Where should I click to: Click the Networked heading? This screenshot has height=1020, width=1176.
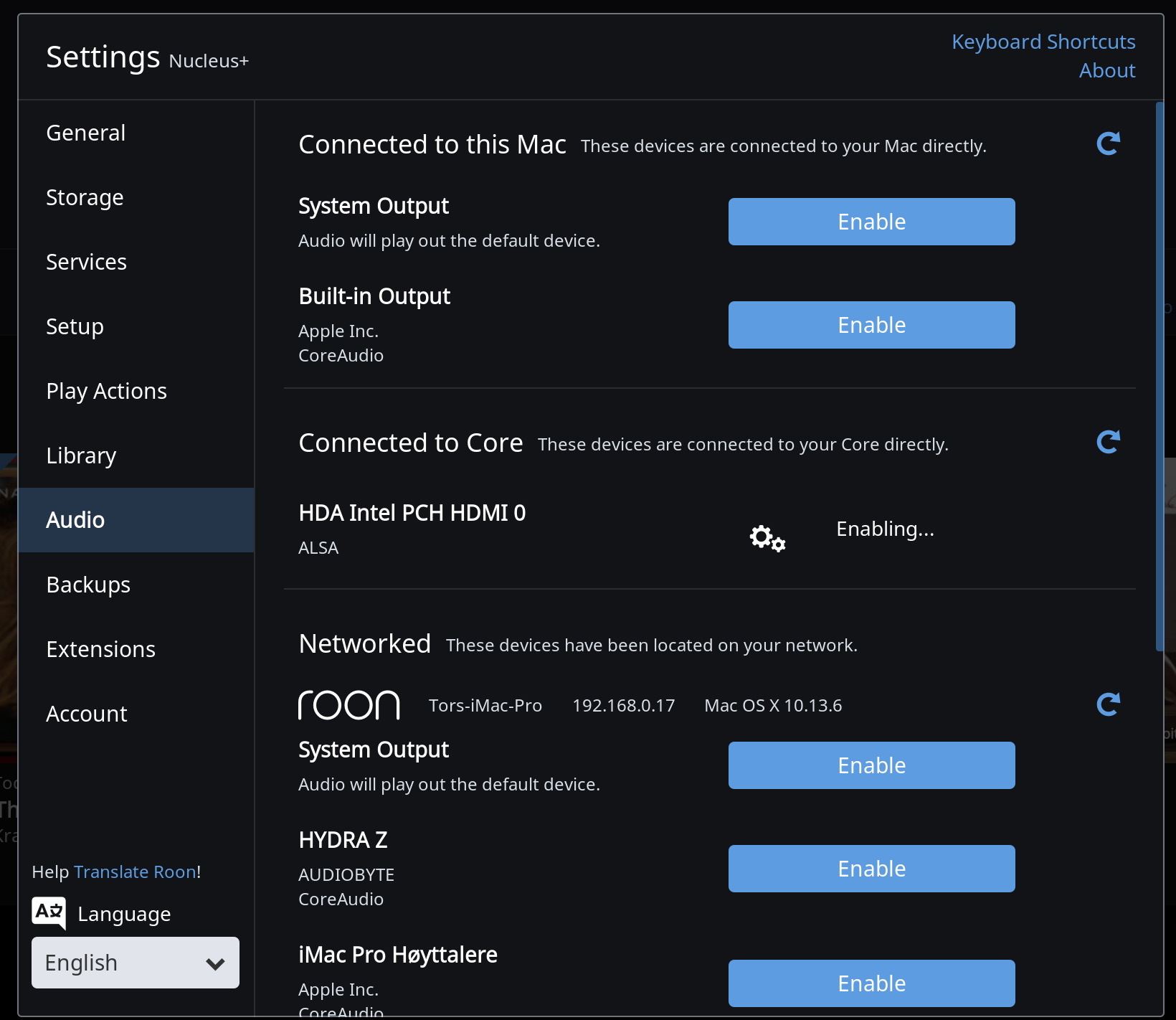tap(365, 643)
